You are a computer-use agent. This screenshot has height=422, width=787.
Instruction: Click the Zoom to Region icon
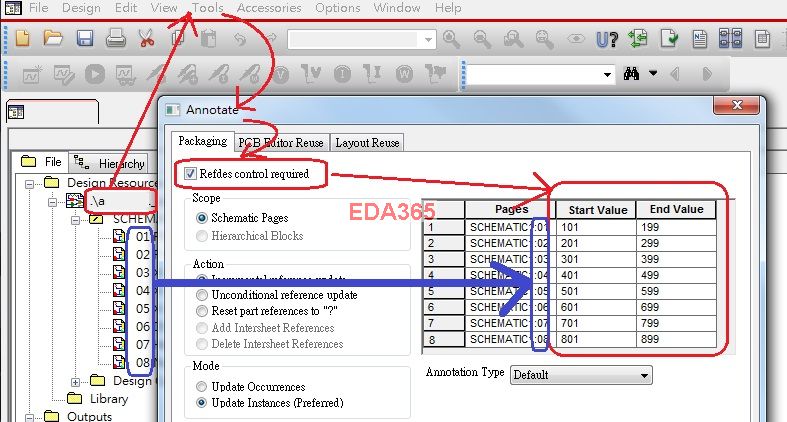[x=513, y=39]
